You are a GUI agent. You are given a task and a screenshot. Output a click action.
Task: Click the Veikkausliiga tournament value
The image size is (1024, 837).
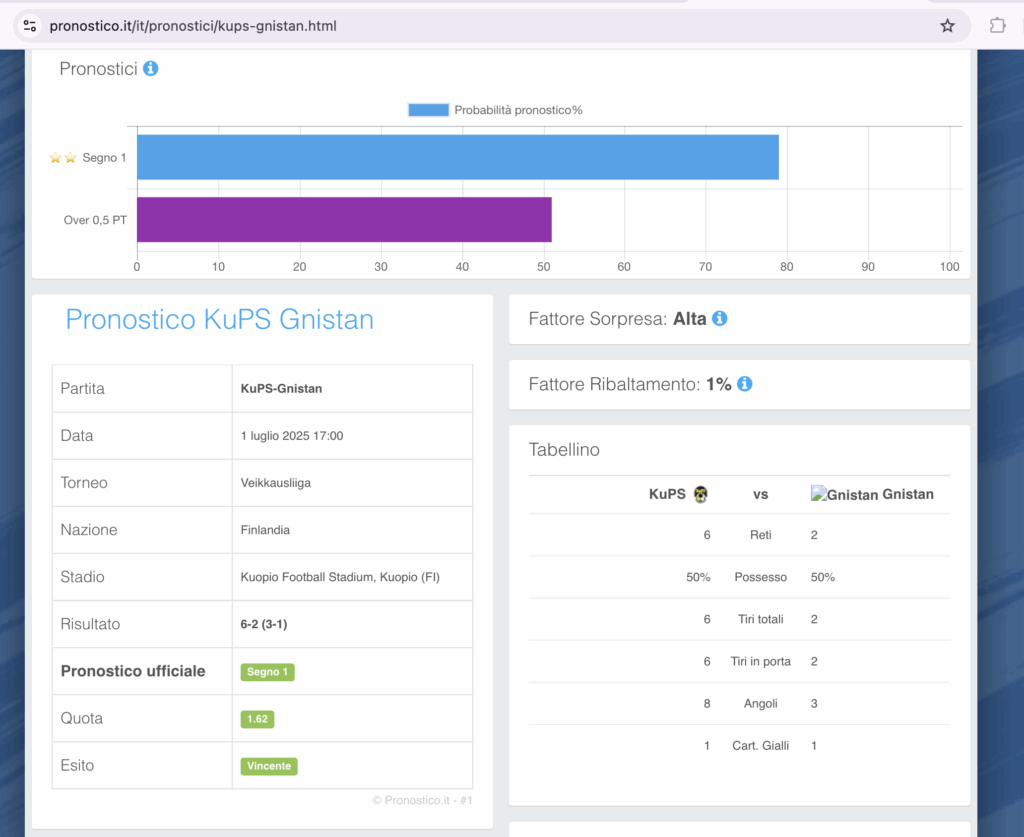pos(276,483)
